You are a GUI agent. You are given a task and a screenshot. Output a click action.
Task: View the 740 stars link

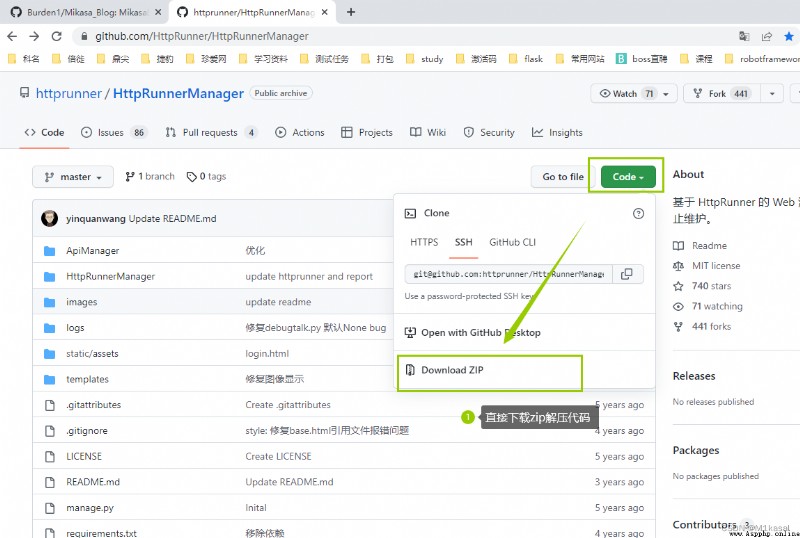(702, 286)
